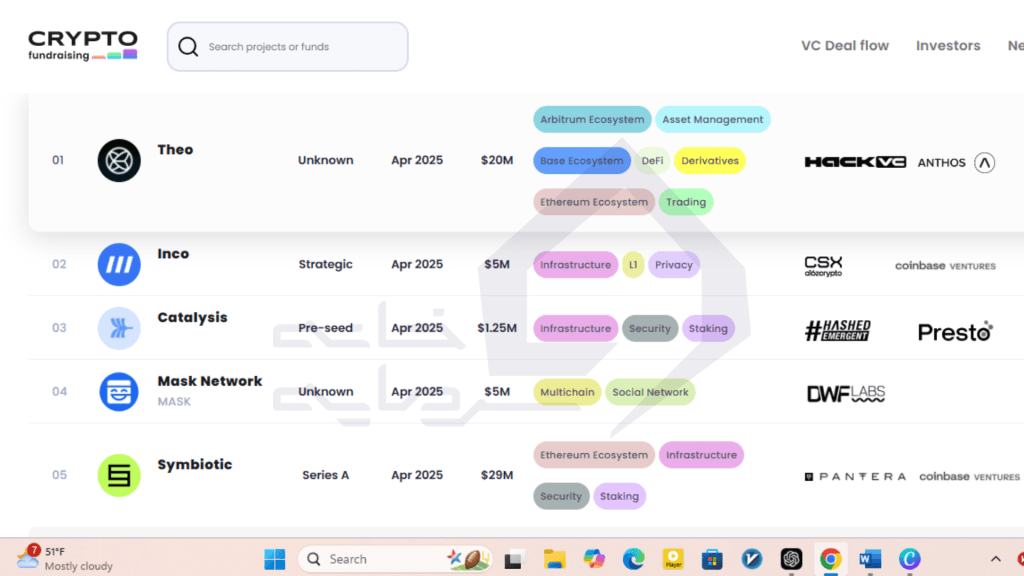Open the Anthos investor logo
The height and width of the screenshot is (576, 1024).
point(956,162)
